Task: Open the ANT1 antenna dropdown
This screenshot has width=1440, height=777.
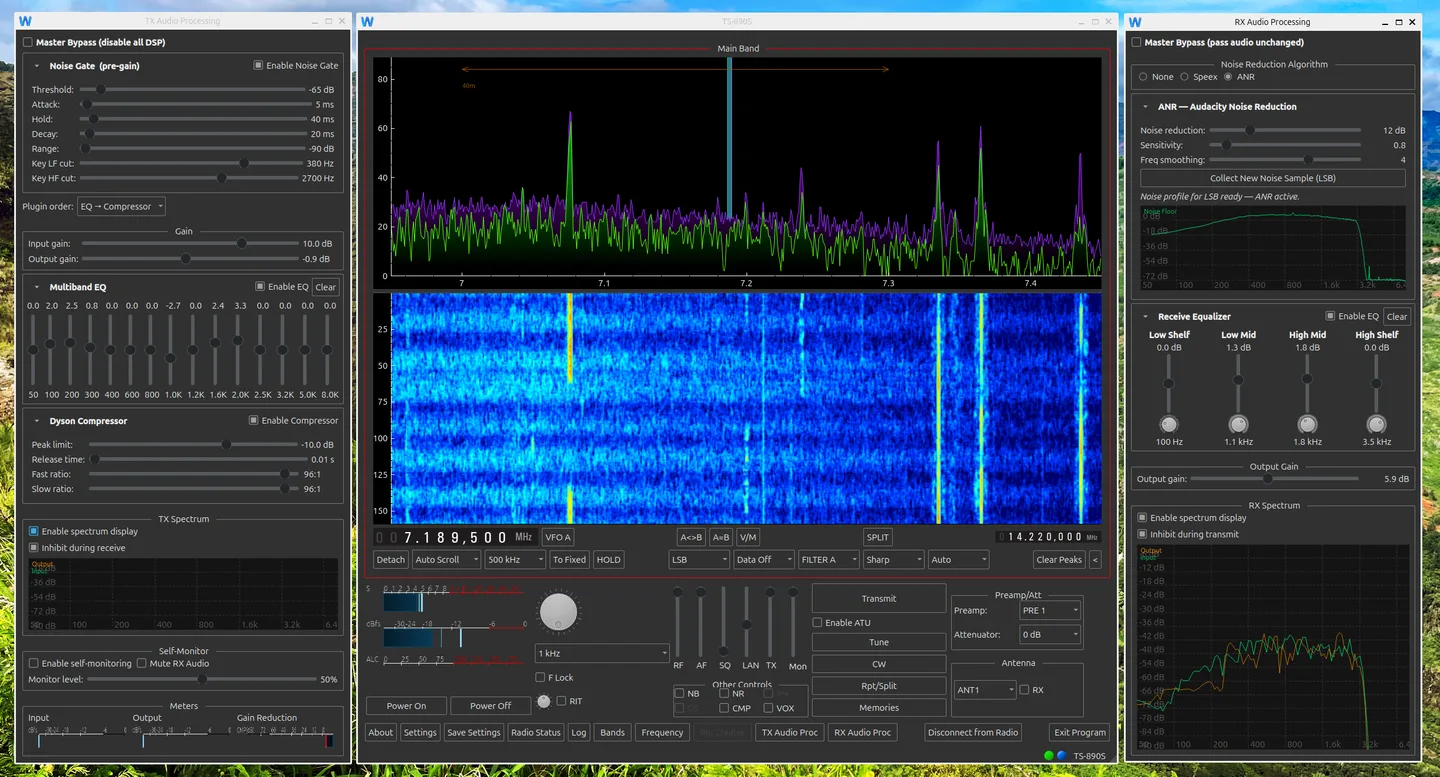Action: click(985, 690)
